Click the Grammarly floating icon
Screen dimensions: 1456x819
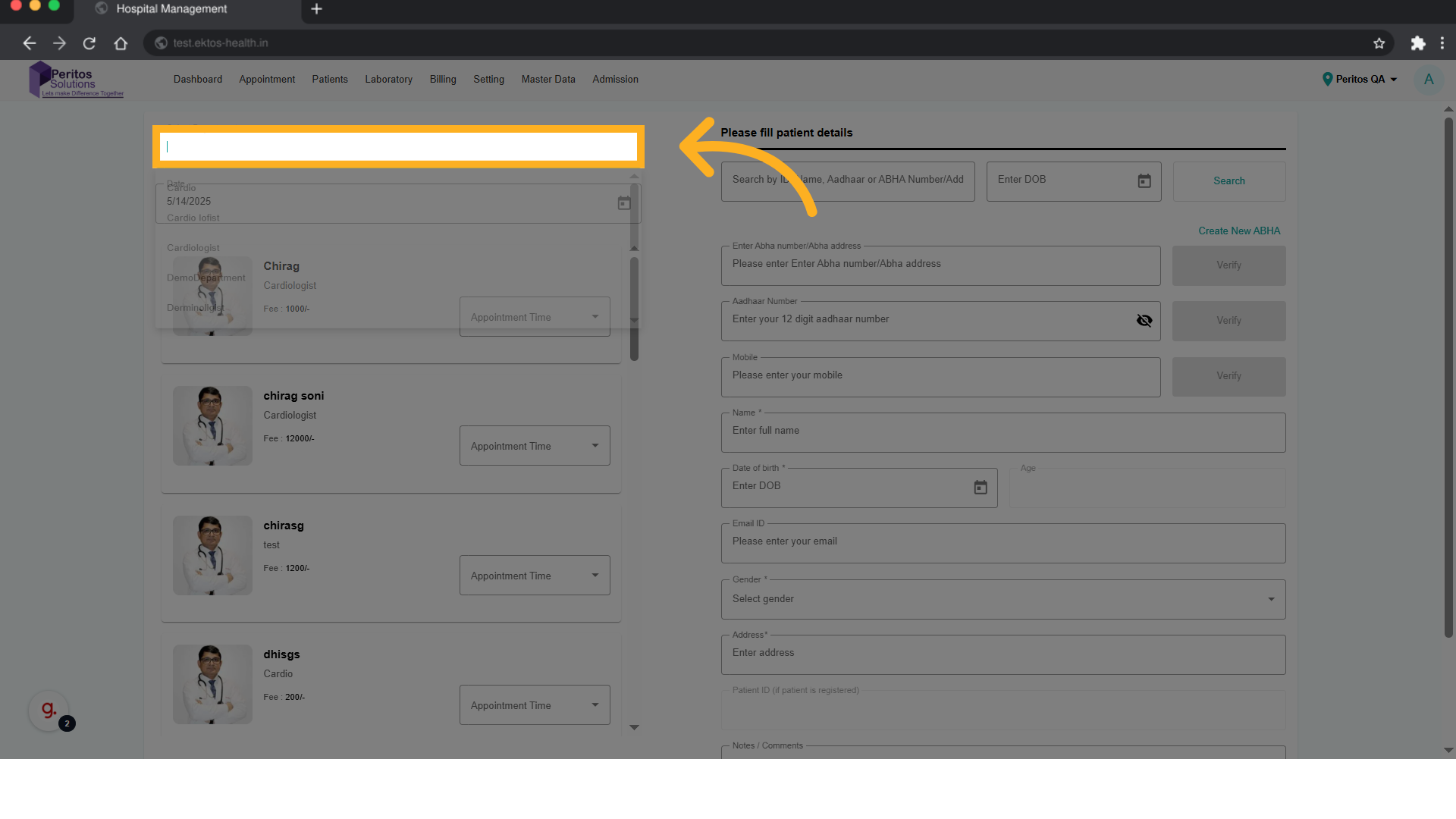point(49,711)
